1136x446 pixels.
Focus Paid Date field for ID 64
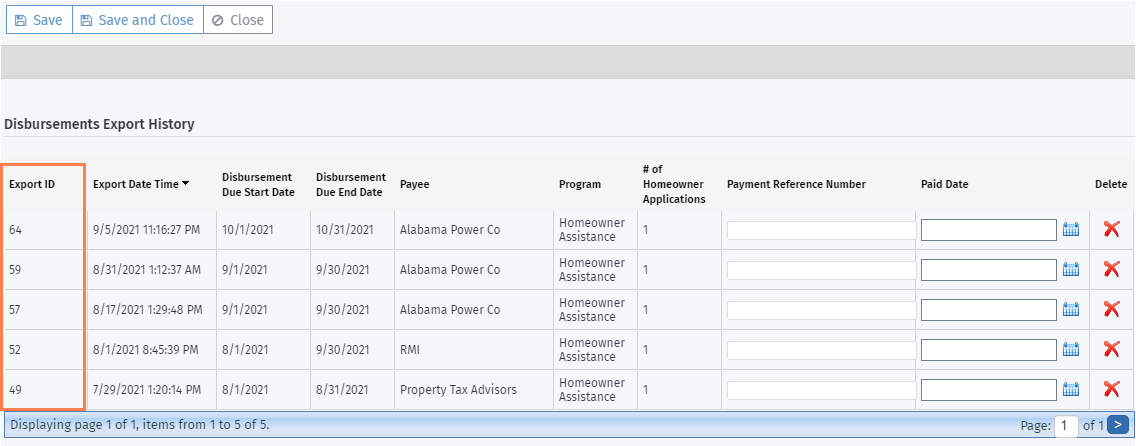click(989, 230)
